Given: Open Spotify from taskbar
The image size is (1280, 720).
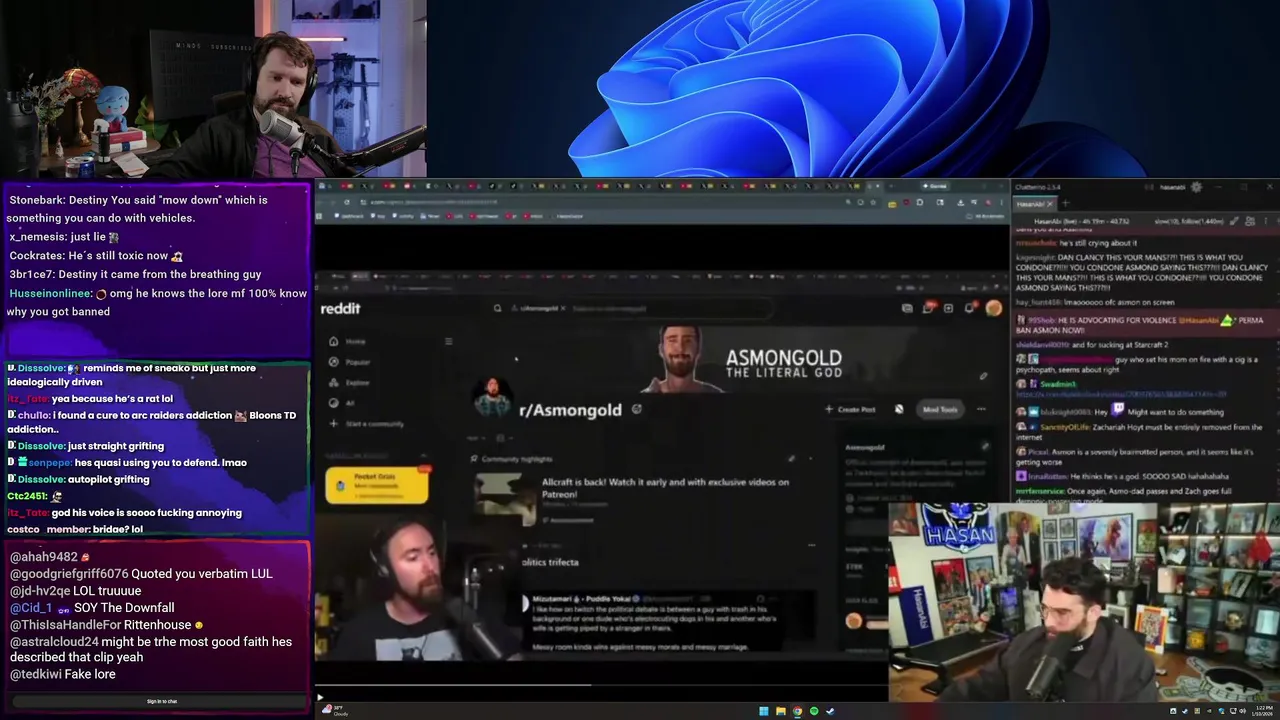Looking at the screenshot, I should 814,711.
